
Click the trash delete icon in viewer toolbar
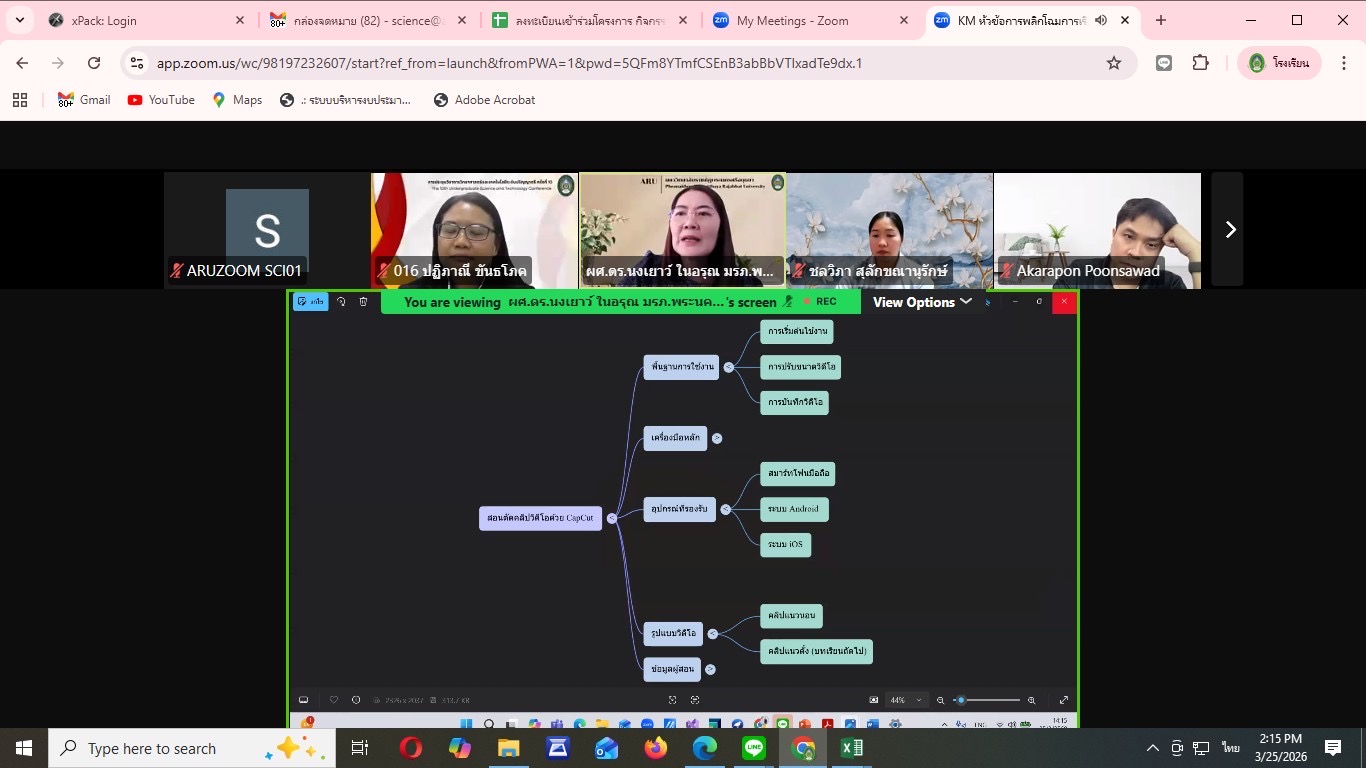363,301
